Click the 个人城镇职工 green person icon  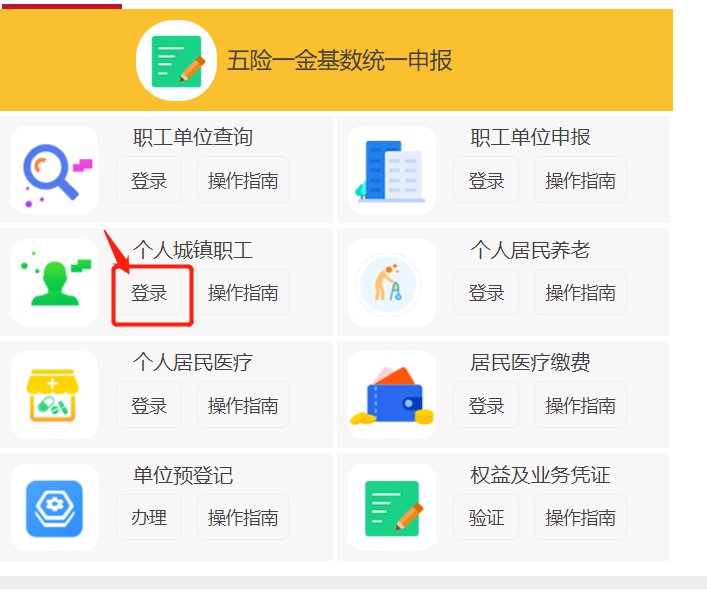pos(55,282)
